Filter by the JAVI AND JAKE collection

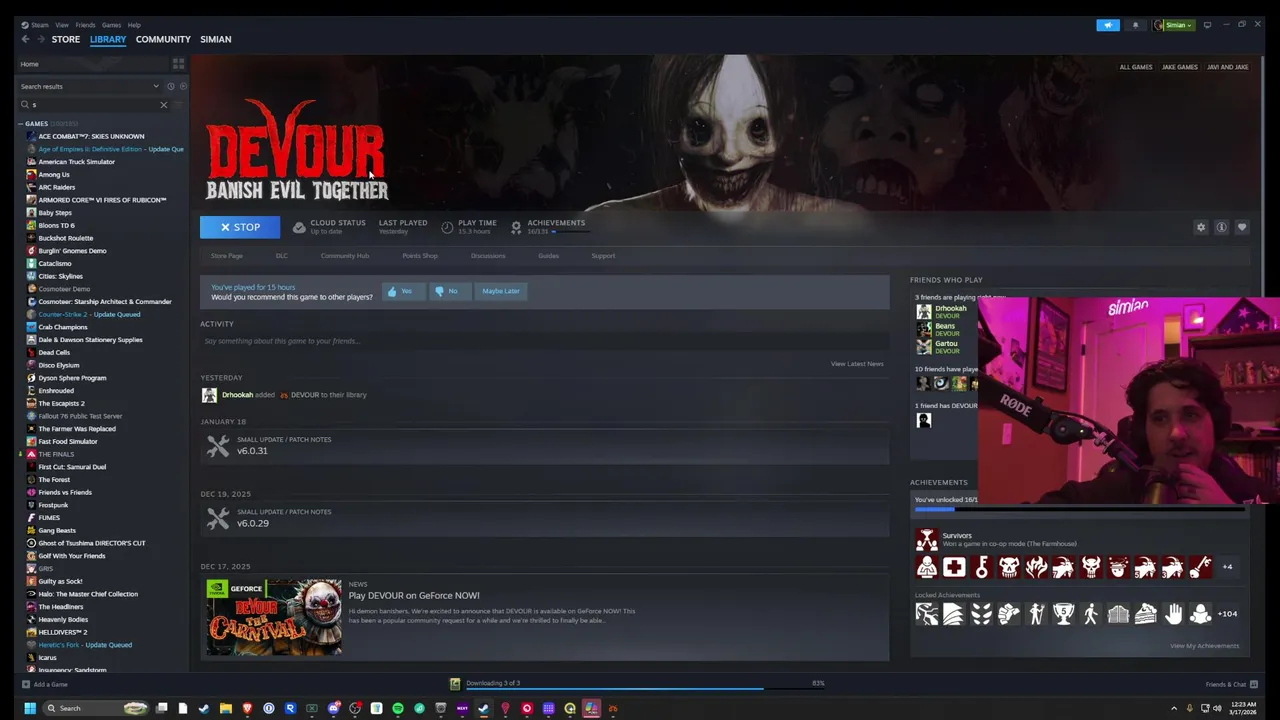click(1227, 67)
